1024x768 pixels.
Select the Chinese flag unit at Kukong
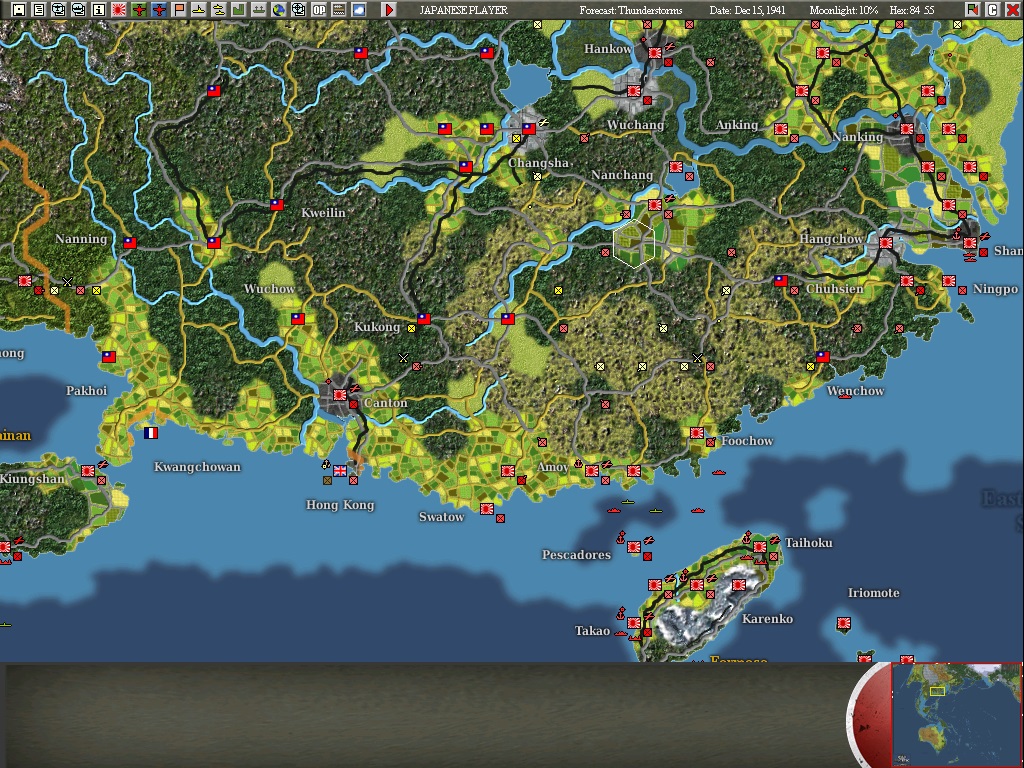pos(424,319)
